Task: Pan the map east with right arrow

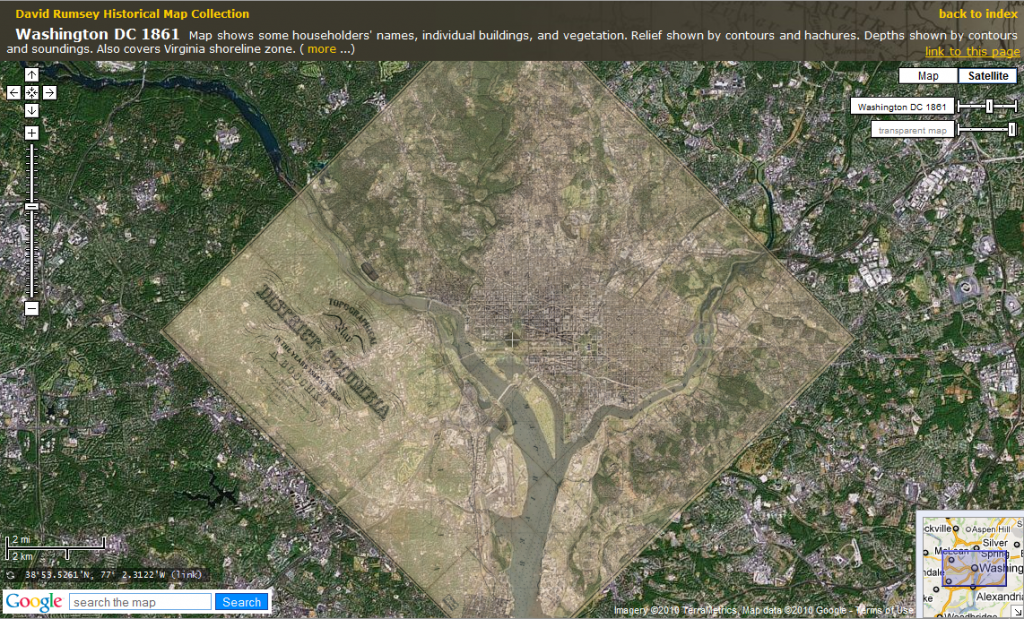Action: [50, 93]
